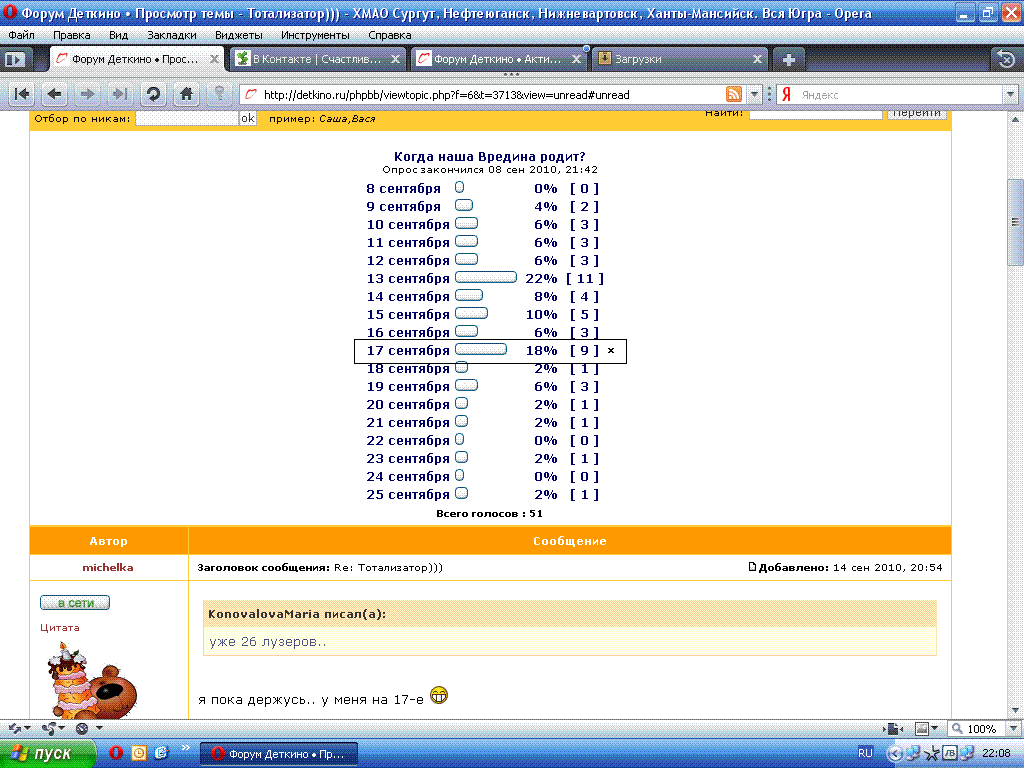
Task: Click the small post icon beside Добавлено
Action: pyautogui.click(x=752, y=567)
